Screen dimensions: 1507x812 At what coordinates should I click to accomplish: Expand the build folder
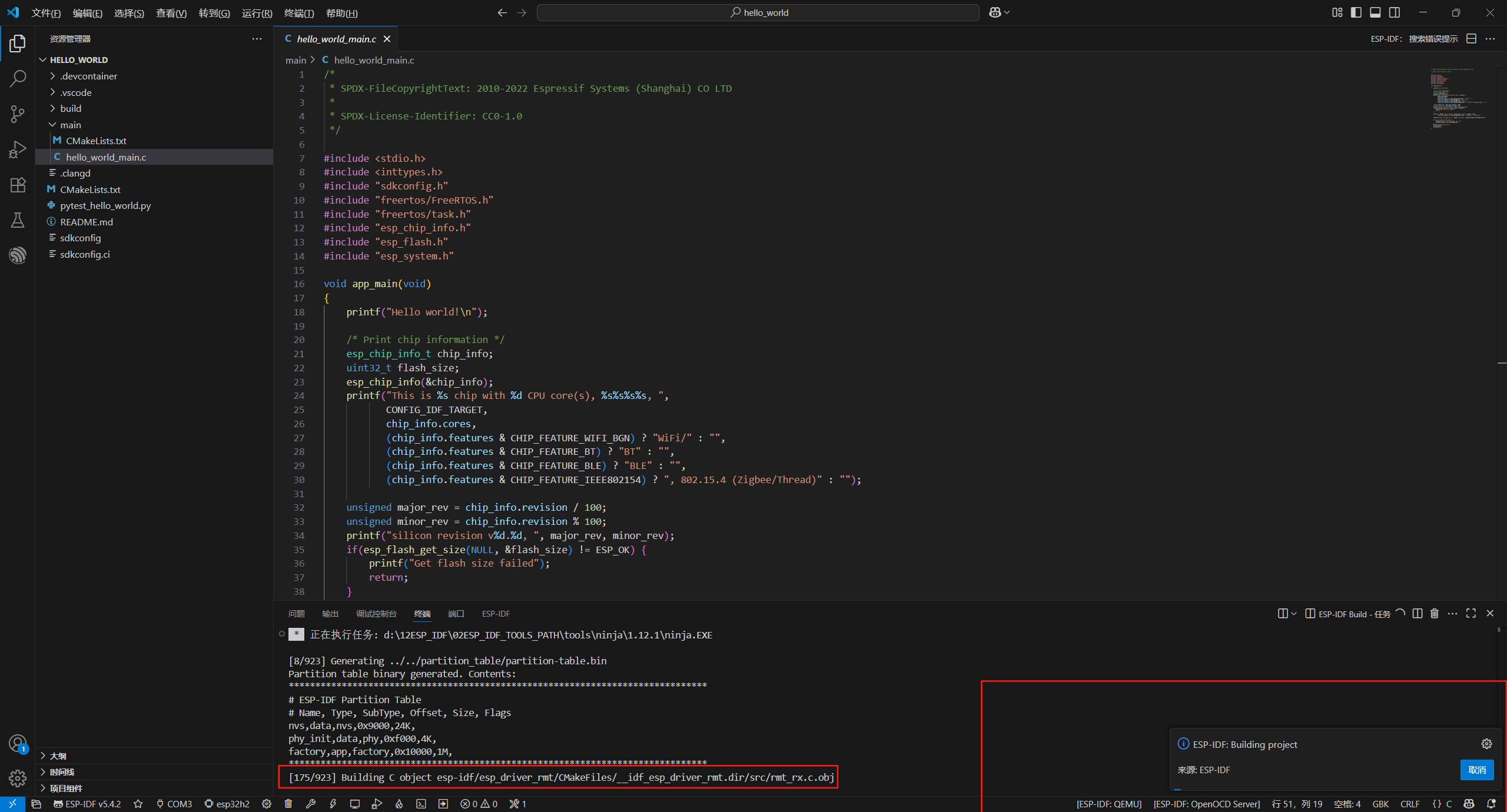pyautogui.click(x=71, y=108)
